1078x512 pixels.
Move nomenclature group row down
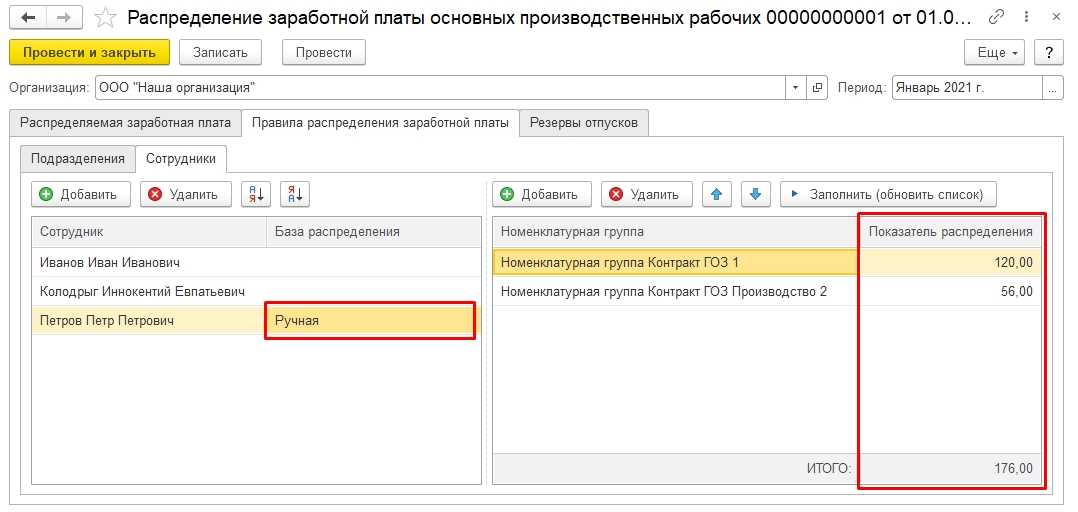click(756, 194)
